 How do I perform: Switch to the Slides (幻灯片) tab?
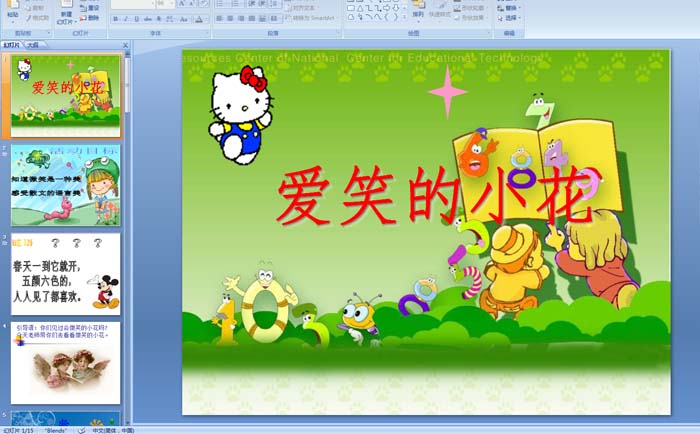pyautogui.click(x=12, y=45)
